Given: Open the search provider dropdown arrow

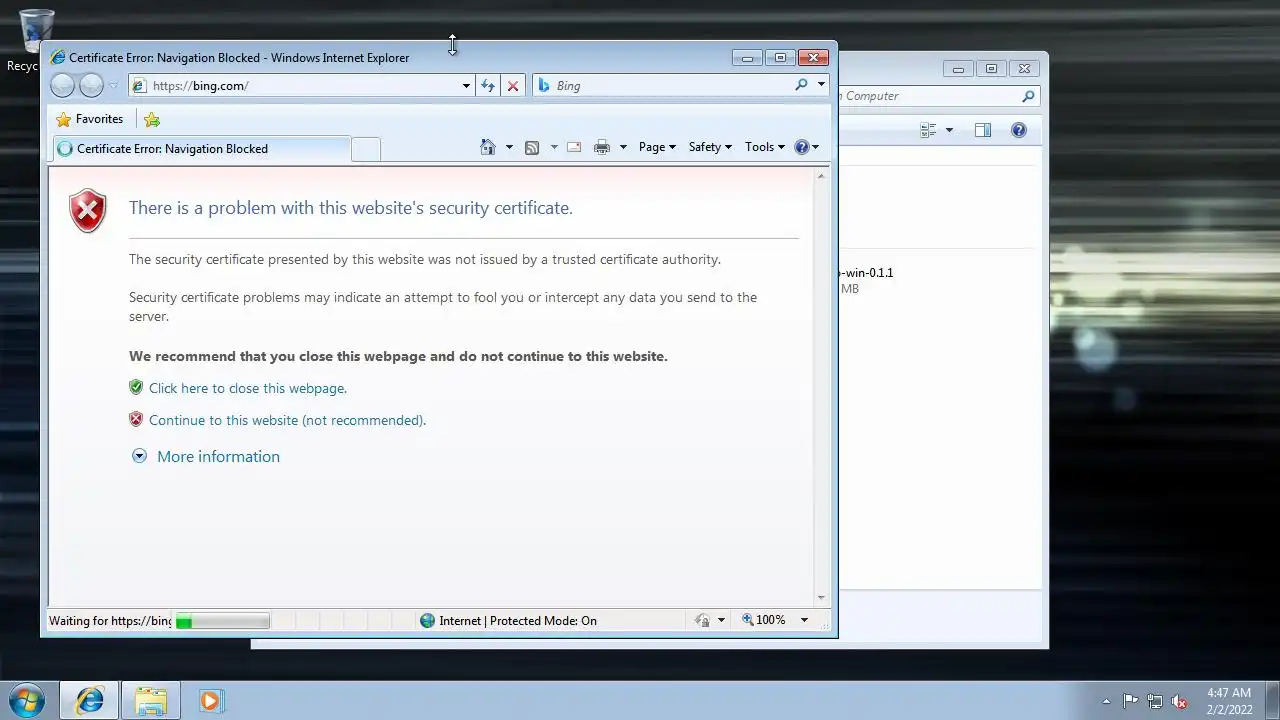Looking at the screenshot, I should [x=821, y=85].
